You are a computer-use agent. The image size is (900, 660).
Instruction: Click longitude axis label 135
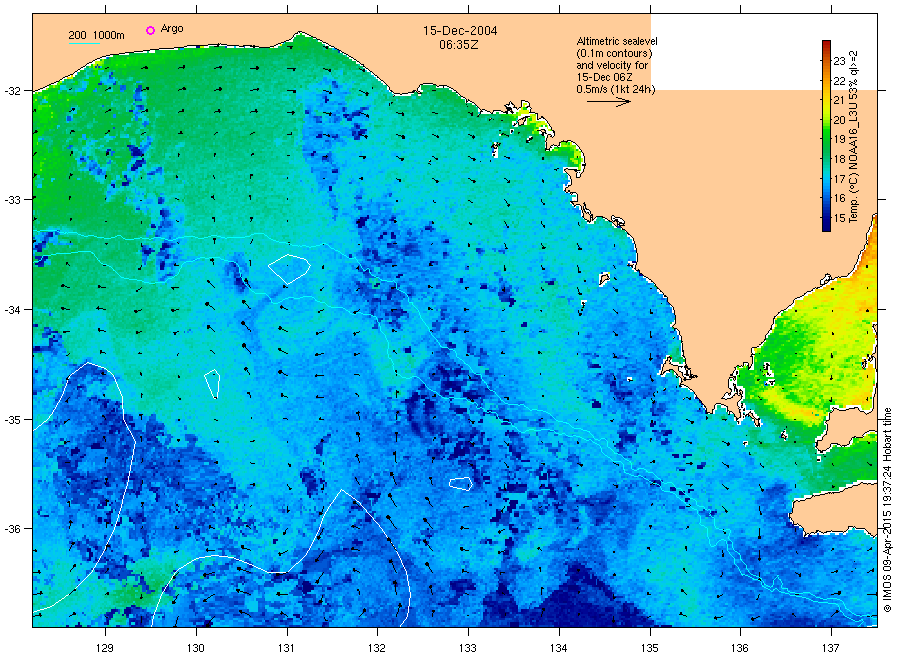pyautogui.click(x=650, y=649)
